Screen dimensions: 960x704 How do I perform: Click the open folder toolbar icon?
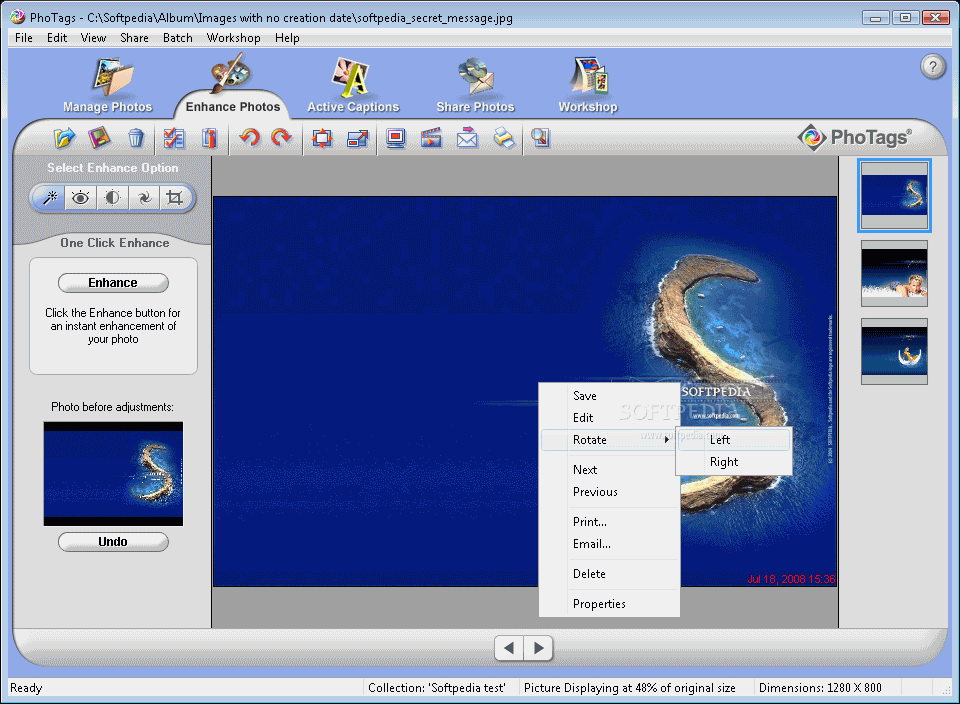[x=64, y=138]
